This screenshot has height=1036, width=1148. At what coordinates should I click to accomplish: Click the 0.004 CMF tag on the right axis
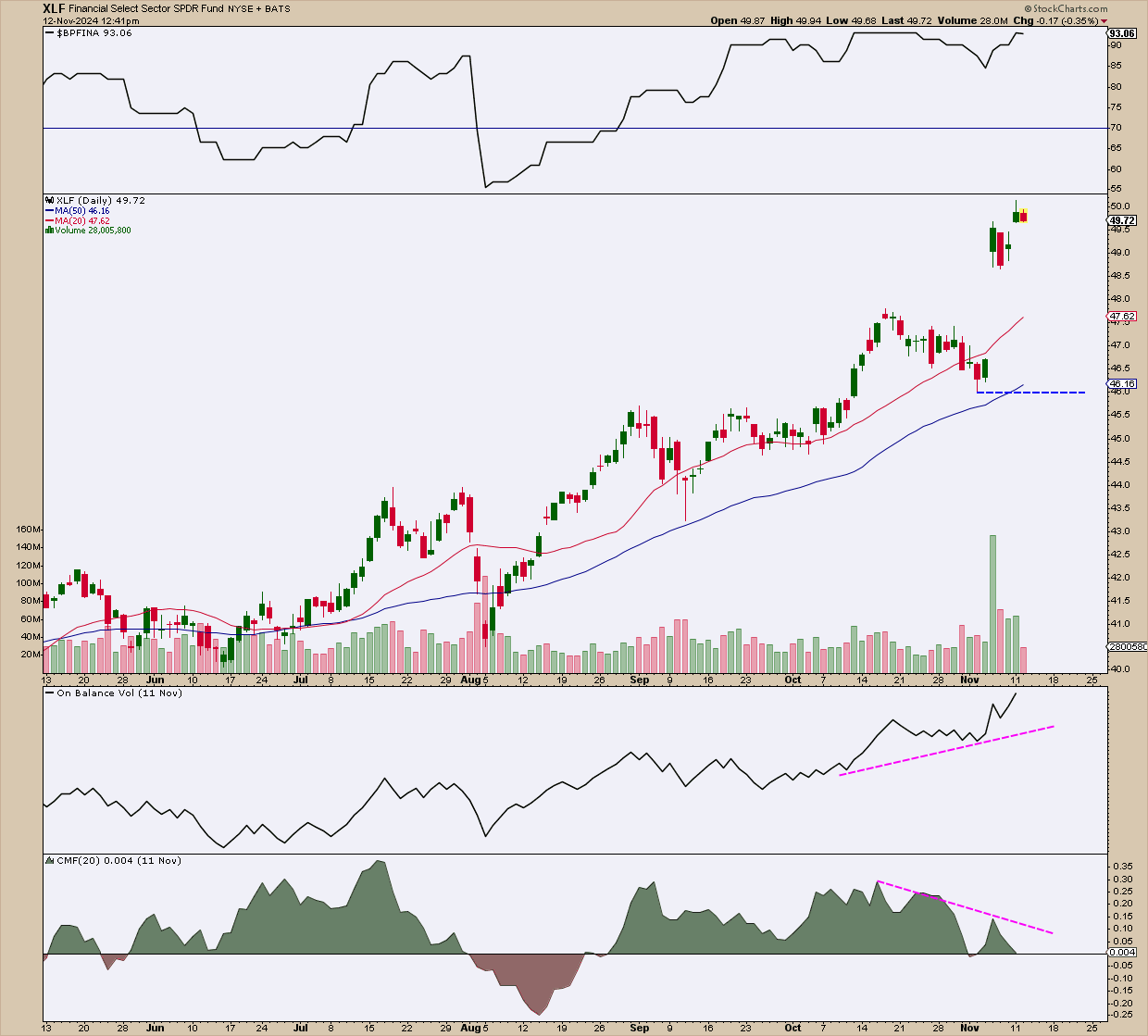point(1122,953)
